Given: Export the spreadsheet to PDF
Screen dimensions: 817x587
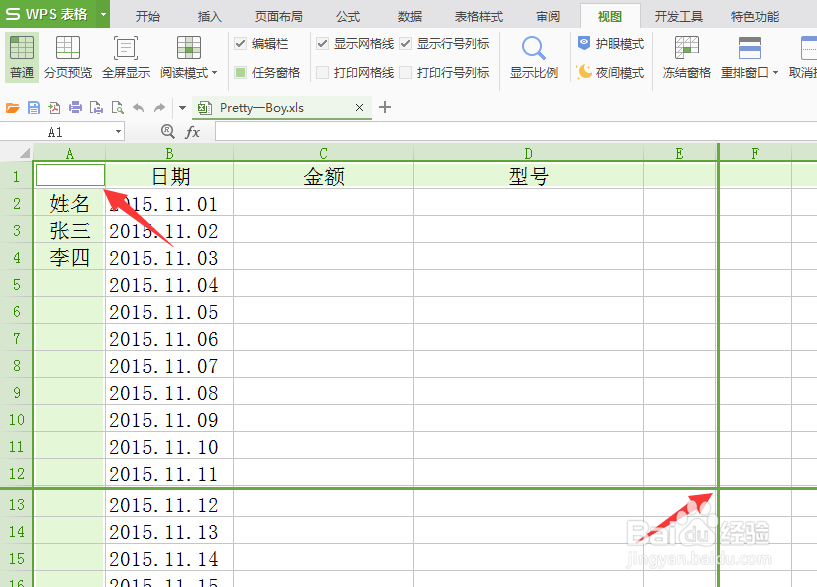Looking at the screenshot, I should [x=54, y=107].
